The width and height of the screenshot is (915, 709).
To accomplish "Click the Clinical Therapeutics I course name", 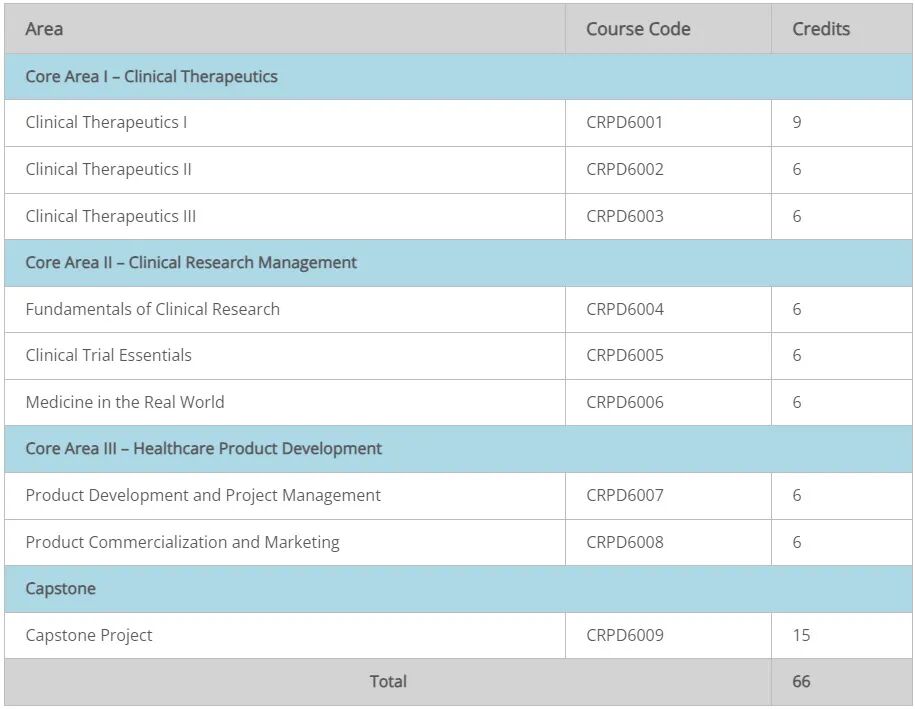I will coord(106,122).
